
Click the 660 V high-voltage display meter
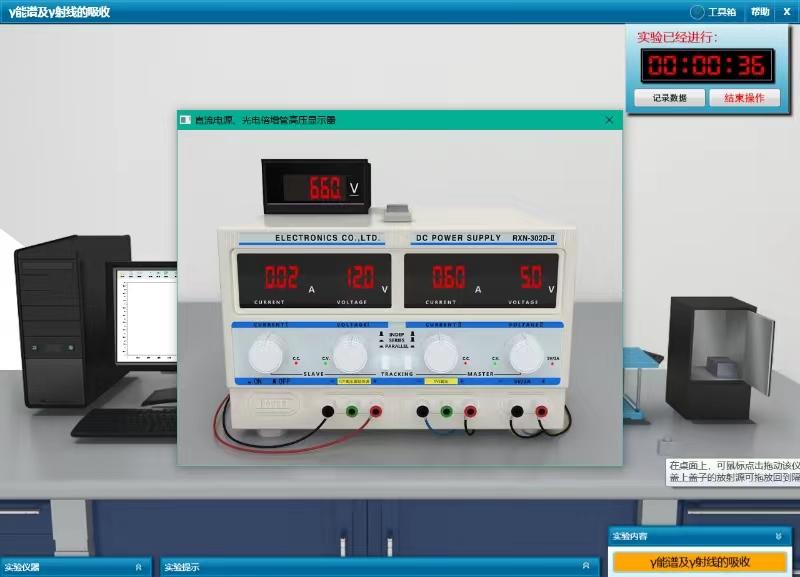tap(316, 187)
